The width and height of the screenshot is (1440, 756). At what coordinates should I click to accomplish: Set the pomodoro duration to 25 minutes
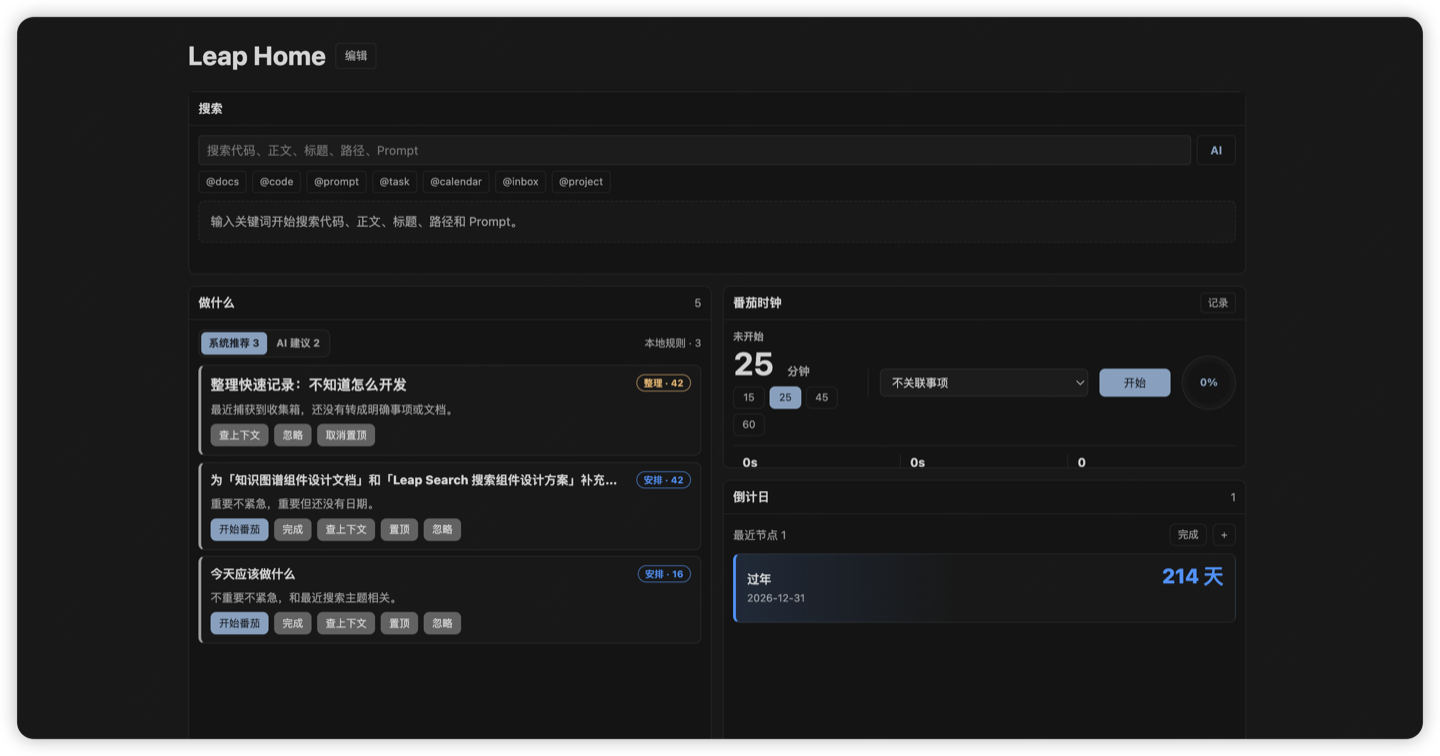[x=785, y=397]
